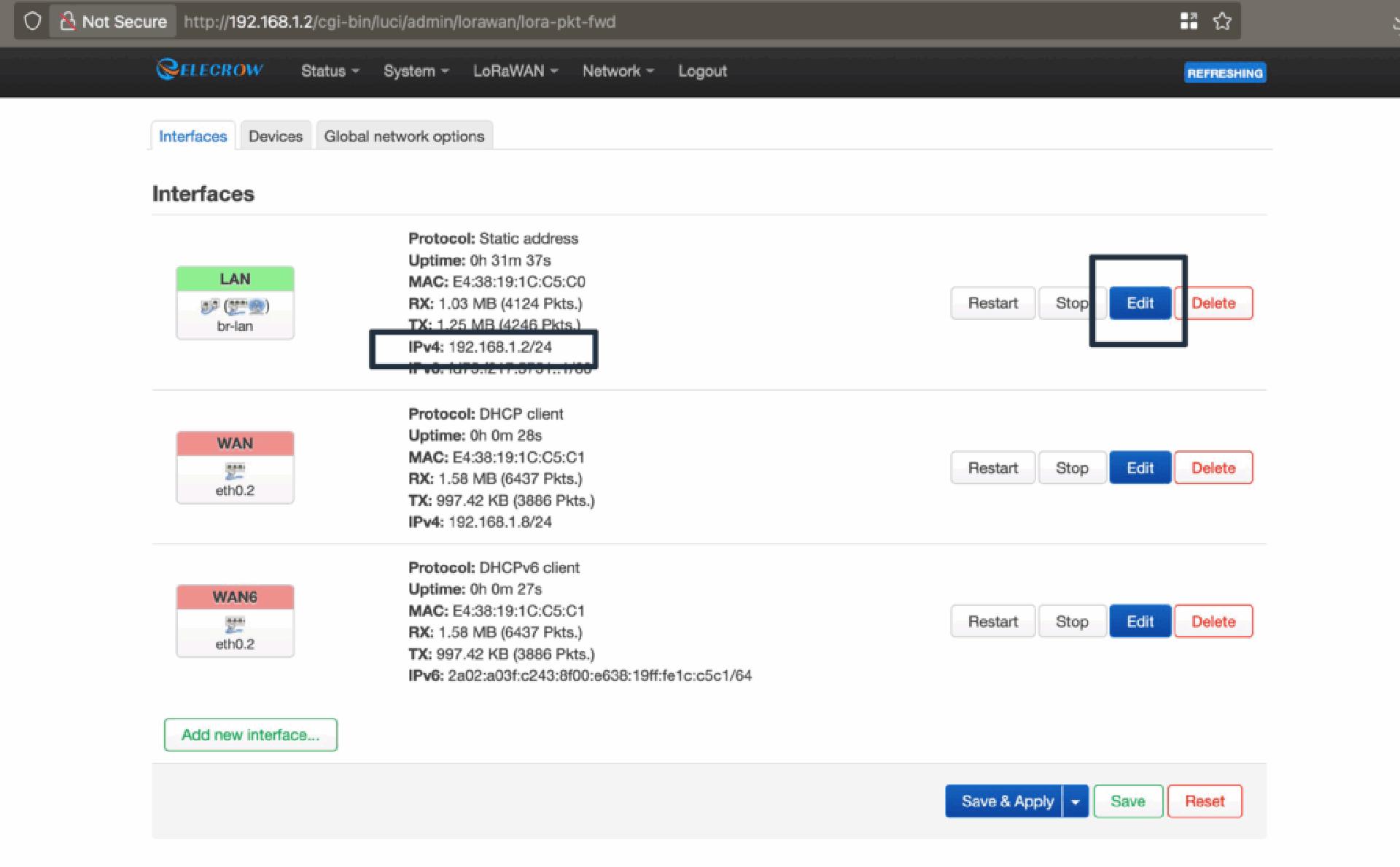Click the red WAN interface label
This screenshot has width=1400, height=867.
(x=235, y=444)
